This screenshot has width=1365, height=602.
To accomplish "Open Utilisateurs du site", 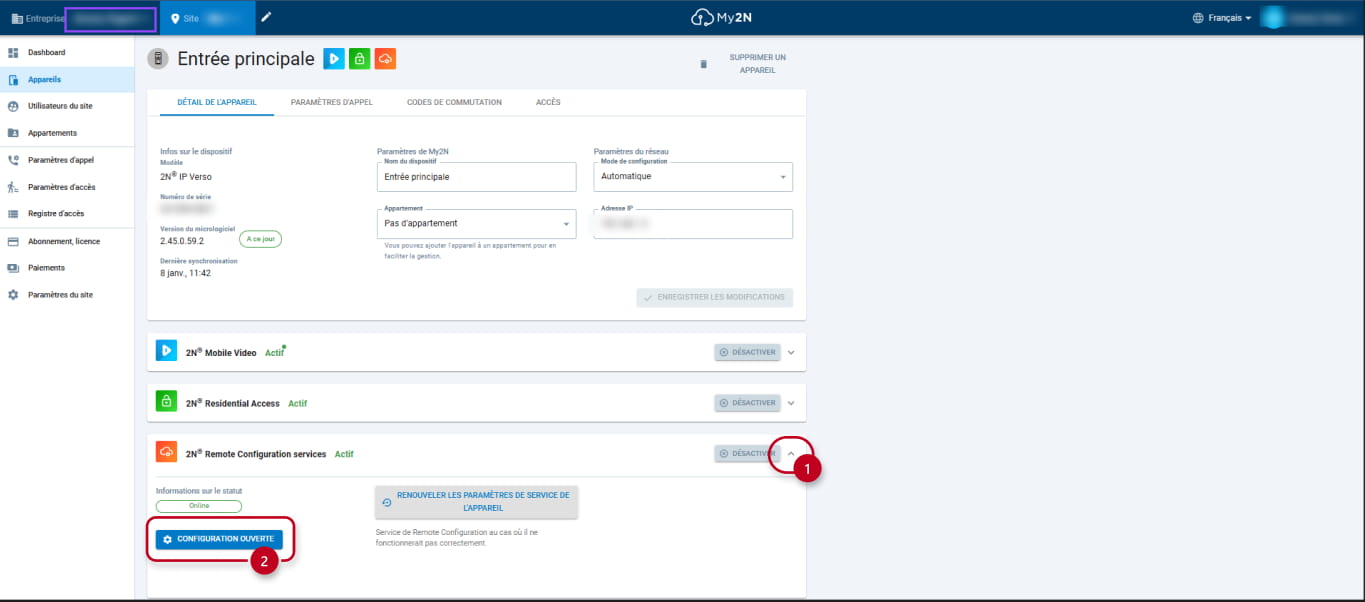I will coord(67,106).
